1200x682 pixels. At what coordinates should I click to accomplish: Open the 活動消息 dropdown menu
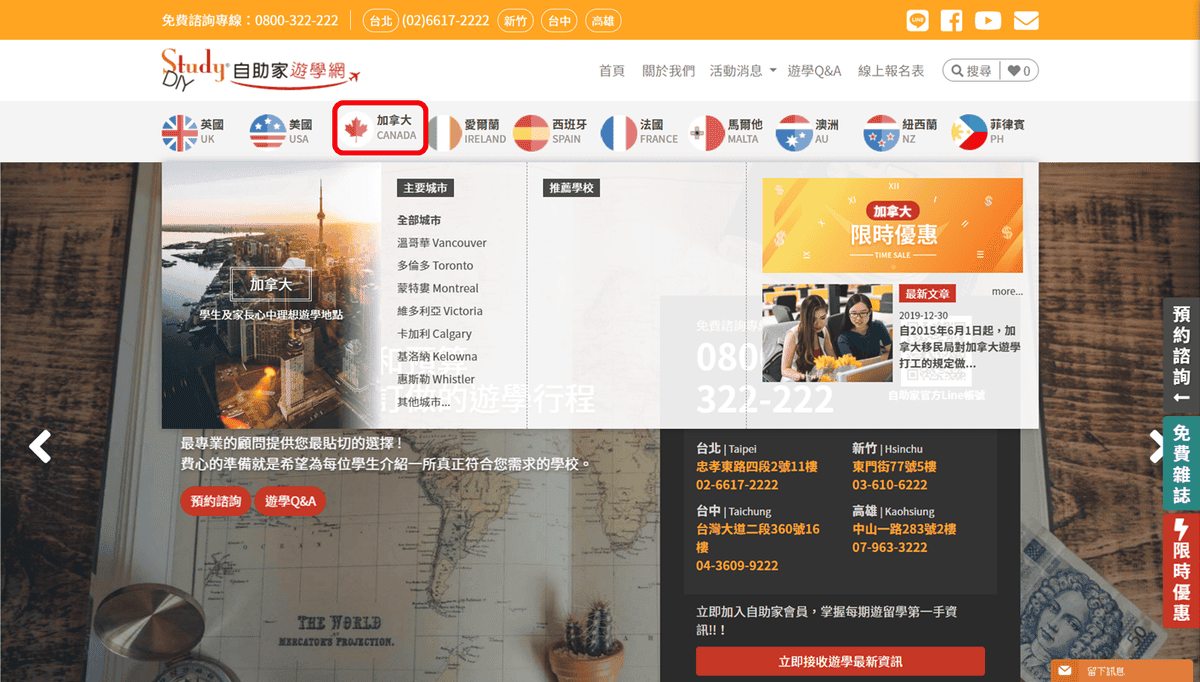(743, 71)
